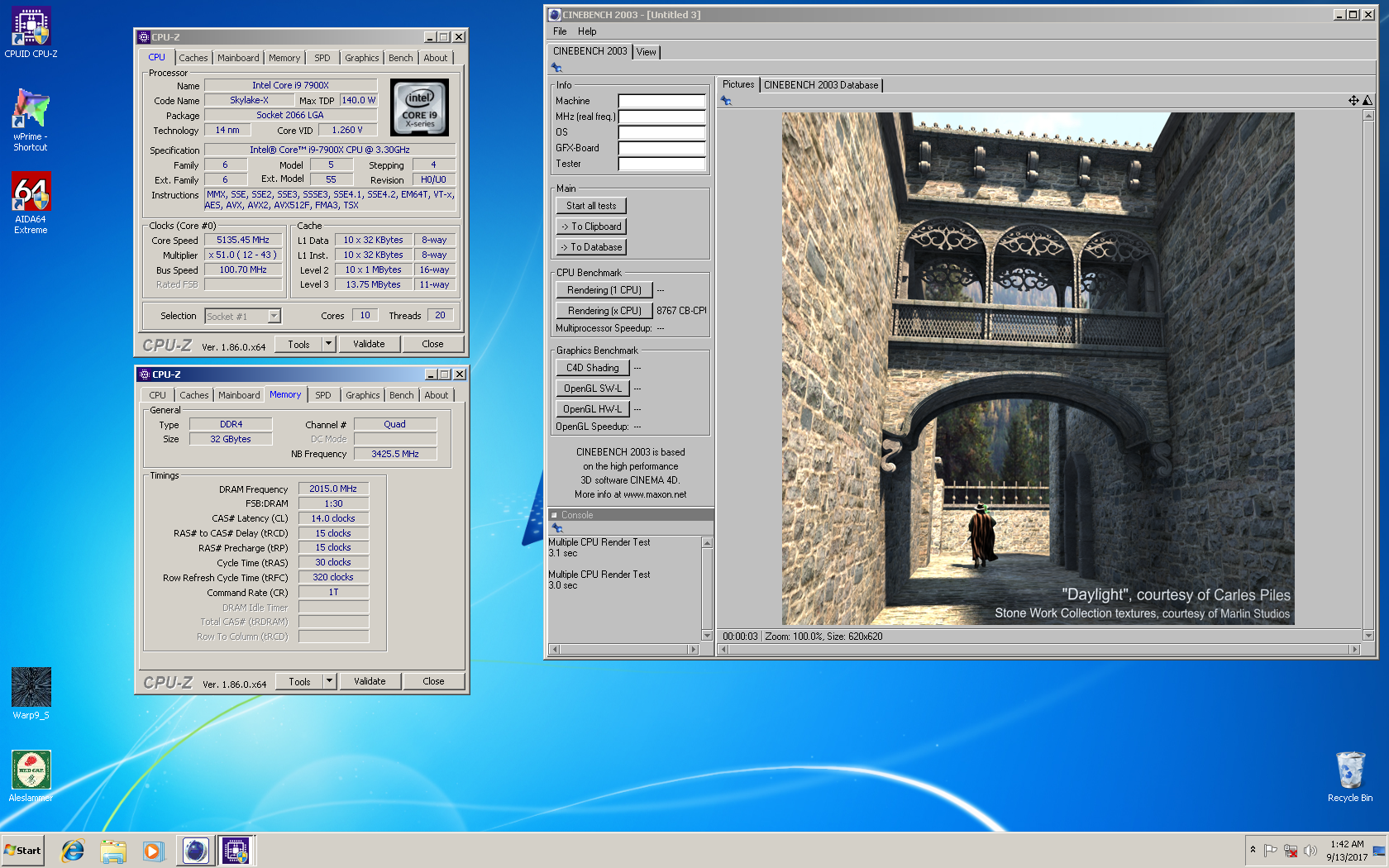1389x868 pixels.
Task: Click the To Database button
Action: point(591,247)
